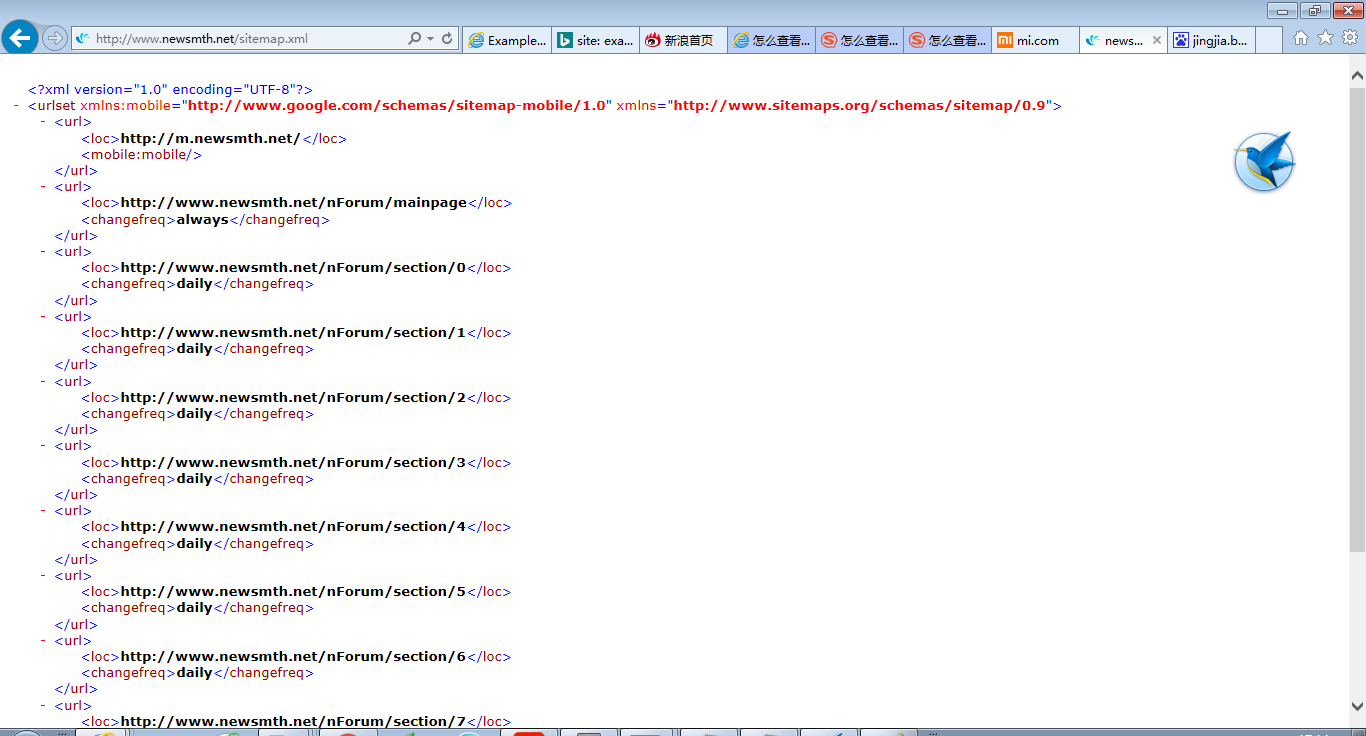Collapse the url node for section/4
Viewport: 1366px width, 736px height.
[43, 510]
